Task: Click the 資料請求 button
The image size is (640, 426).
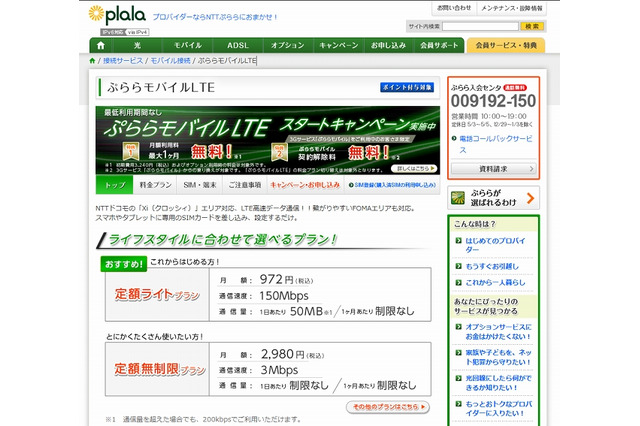Action: 493,169
